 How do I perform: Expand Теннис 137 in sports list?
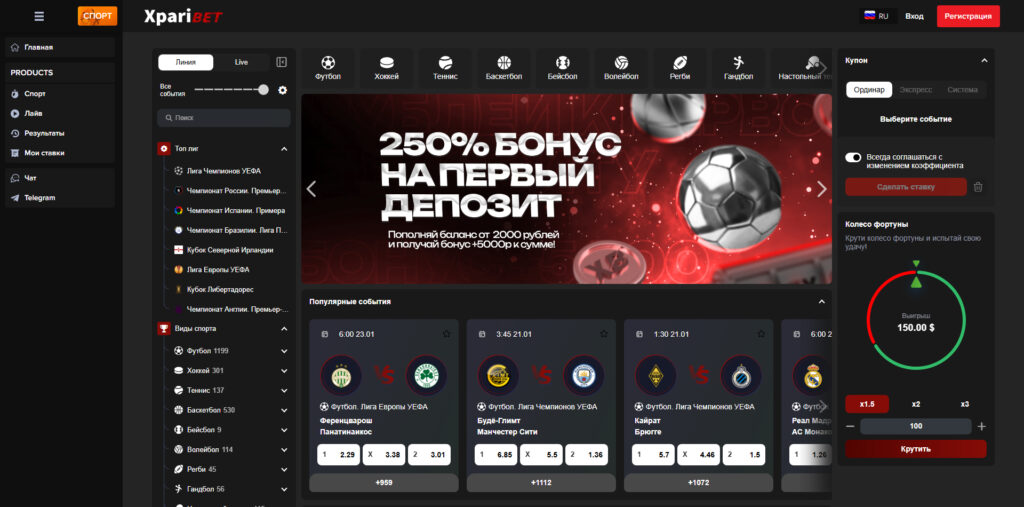284,391
